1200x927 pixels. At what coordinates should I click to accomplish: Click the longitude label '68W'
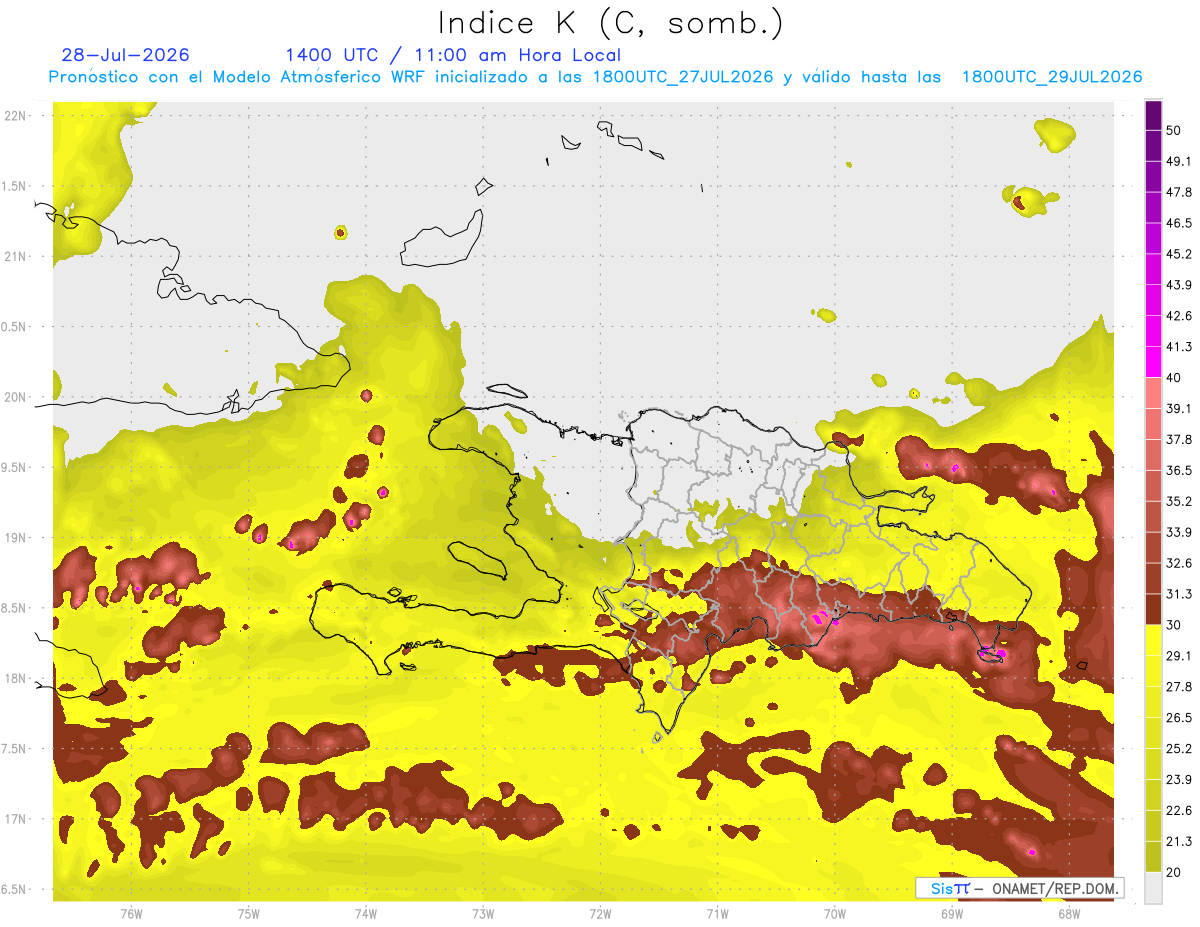pos(1068,913)
